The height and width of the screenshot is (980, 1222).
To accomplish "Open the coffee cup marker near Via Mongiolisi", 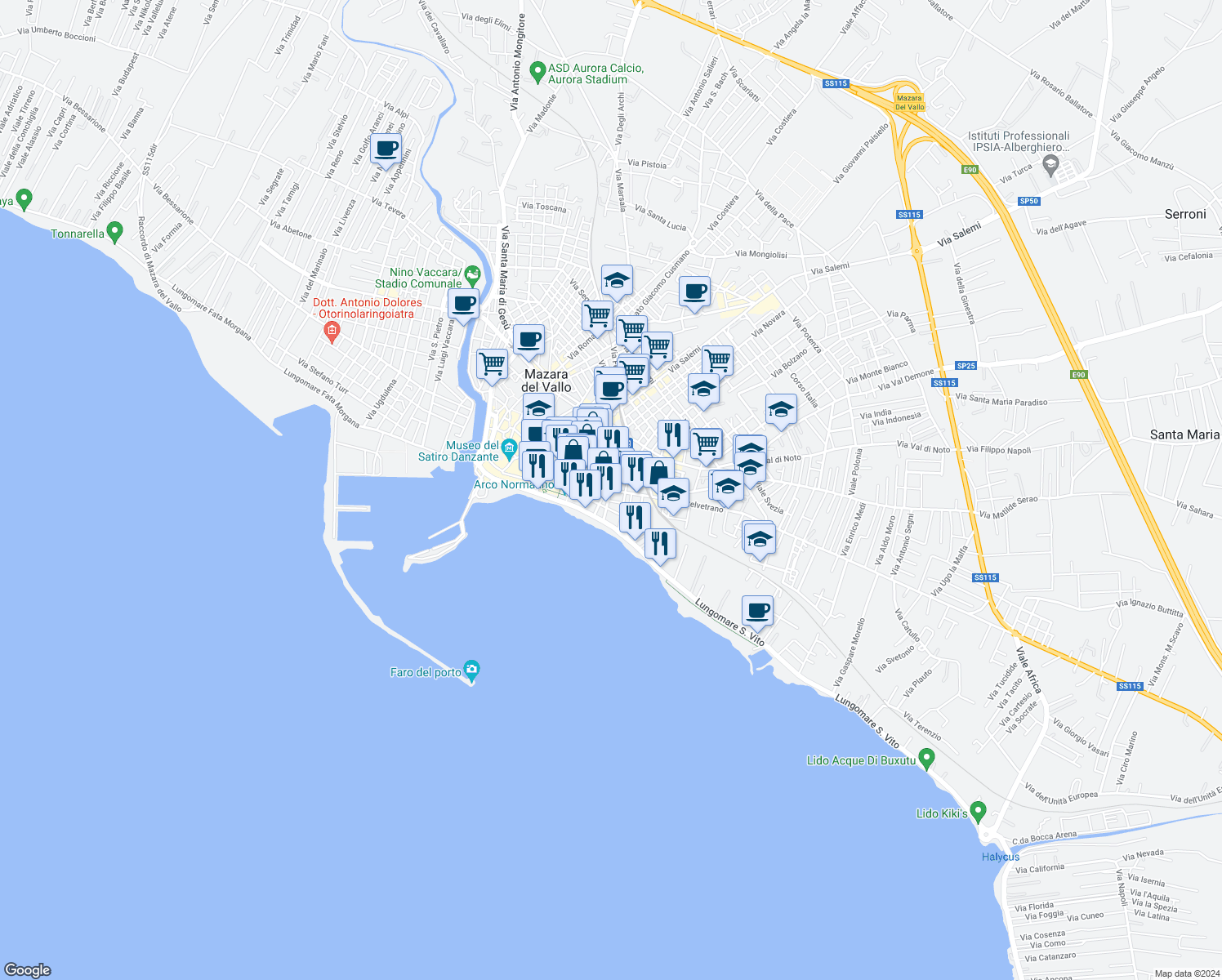I will pos(694,292).
